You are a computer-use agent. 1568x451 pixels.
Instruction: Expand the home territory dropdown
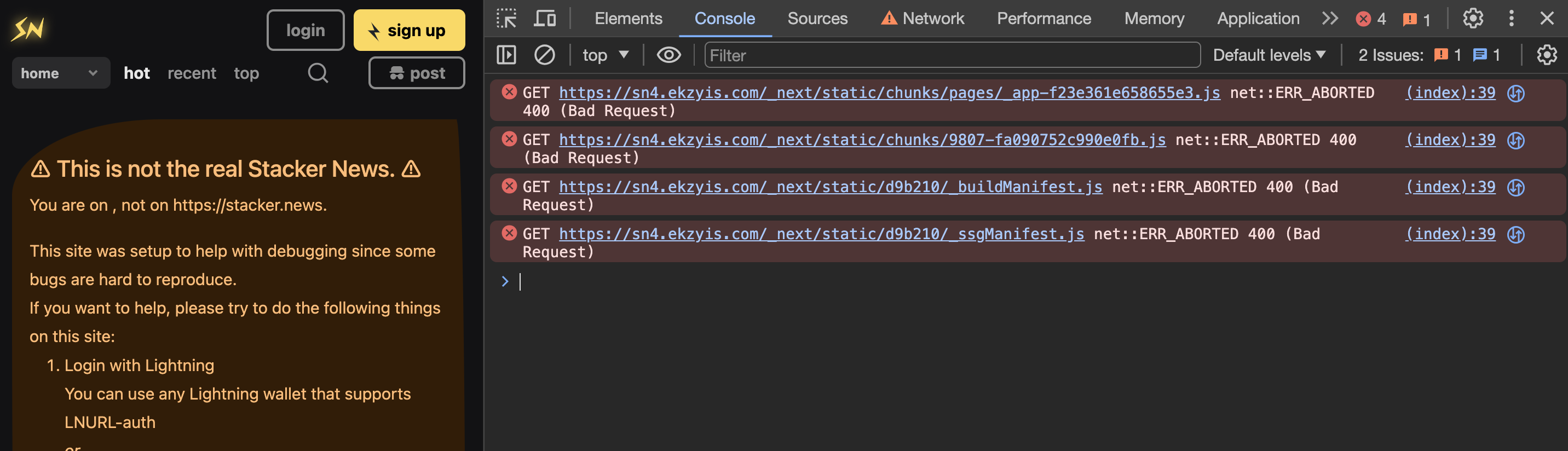[x=60, y=73]
